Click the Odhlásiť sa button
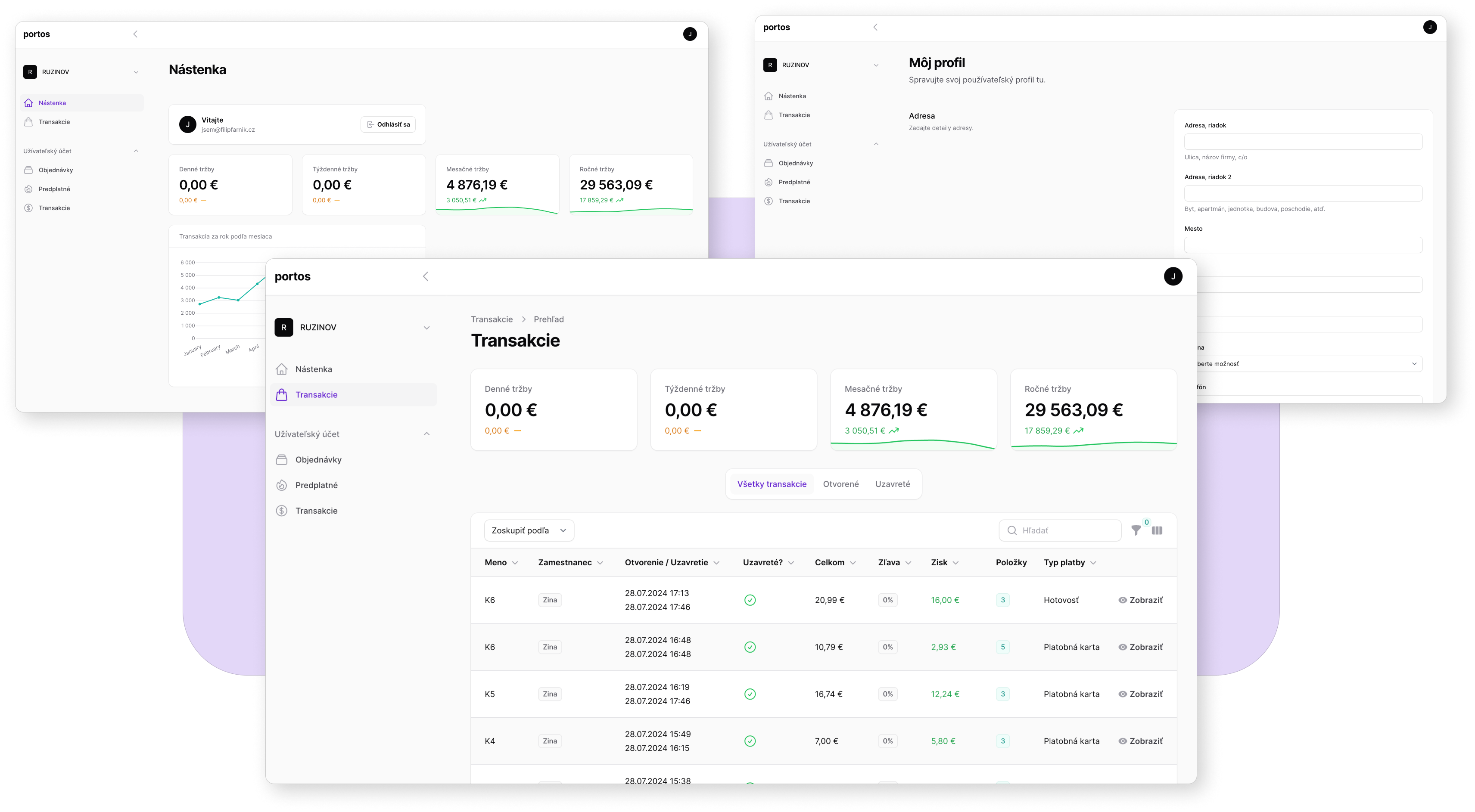This screenshot has height=812, width=1475. coord(388,124)
